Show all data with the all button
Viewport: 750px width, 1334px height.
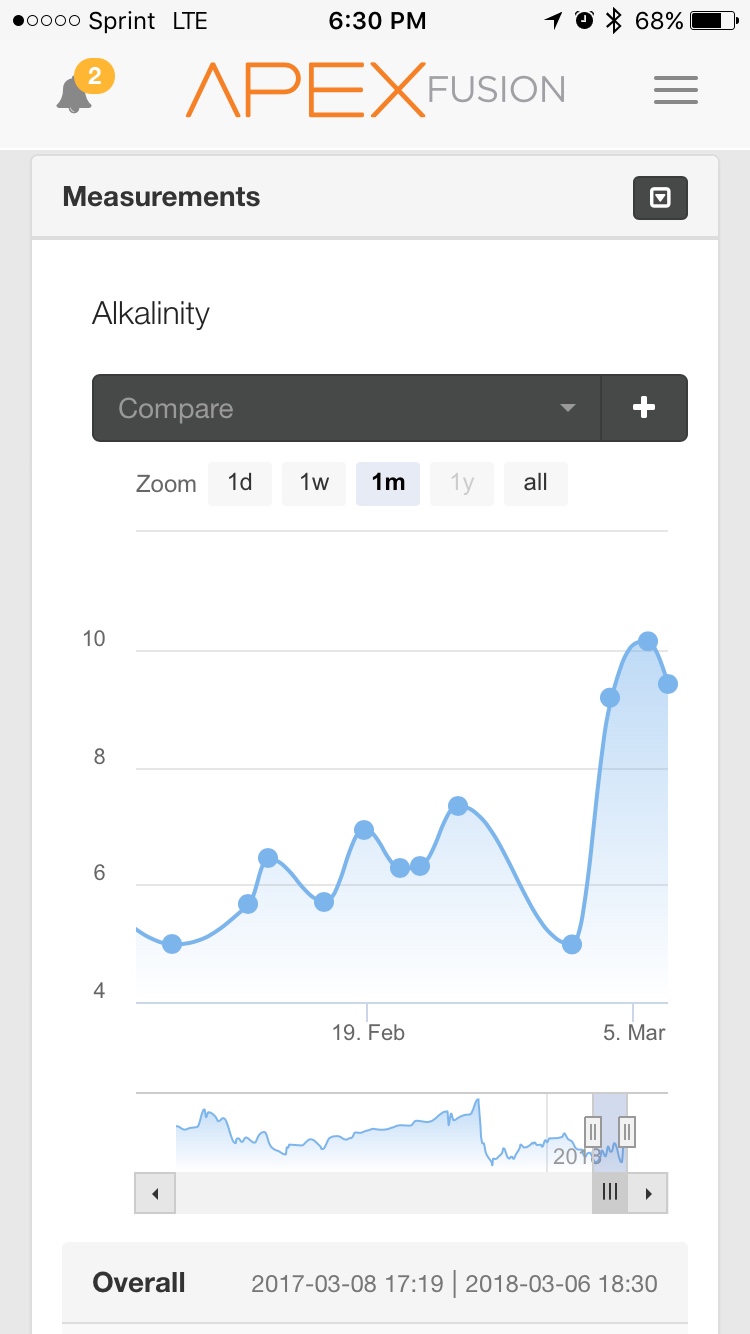coord(536,483)
